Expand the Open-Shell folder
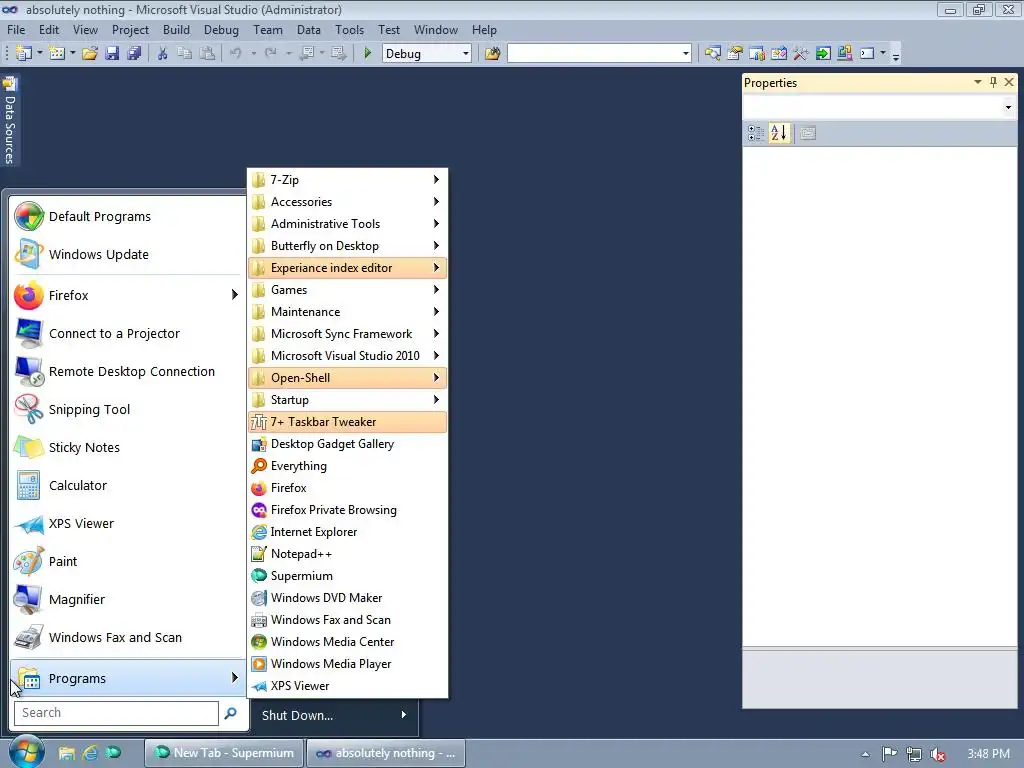This screenshot has width=1024, height=768. 348,378
